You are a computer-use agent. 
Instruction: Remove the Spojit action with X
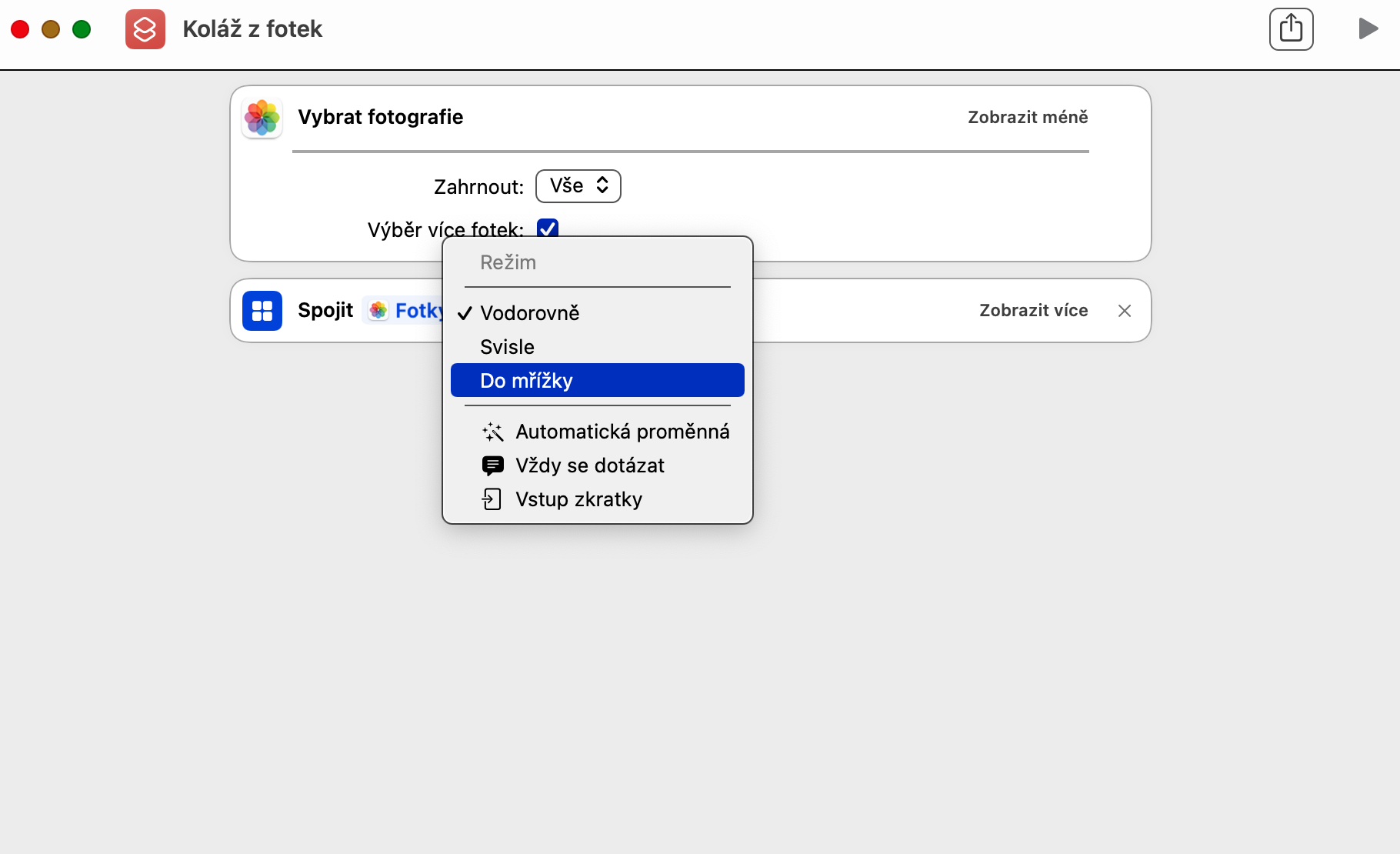pyautogui.click(x=1125, y=311)
